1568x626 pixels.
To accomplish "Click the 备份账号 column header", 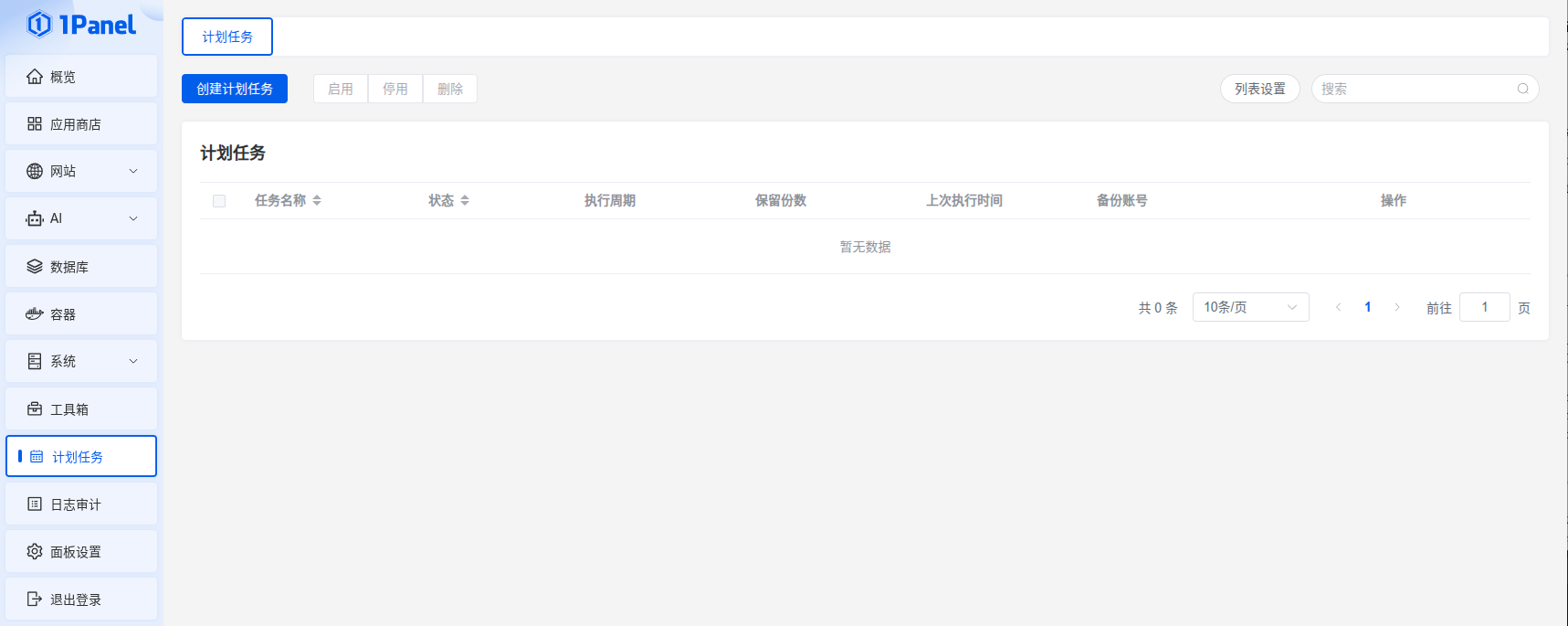I will coord(1122,200).
